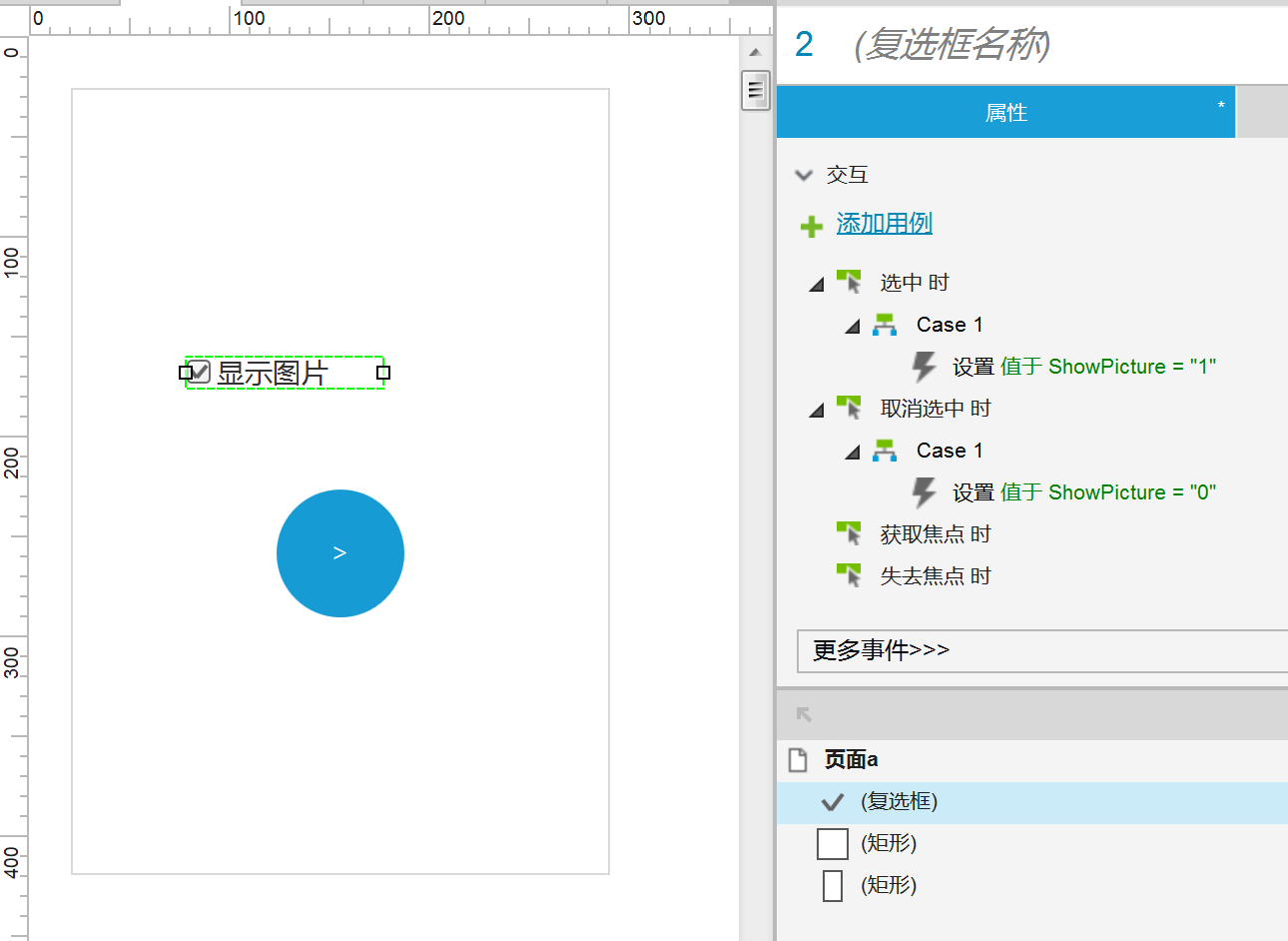Click the blue circle > button on canvas

tap(340, 553)
